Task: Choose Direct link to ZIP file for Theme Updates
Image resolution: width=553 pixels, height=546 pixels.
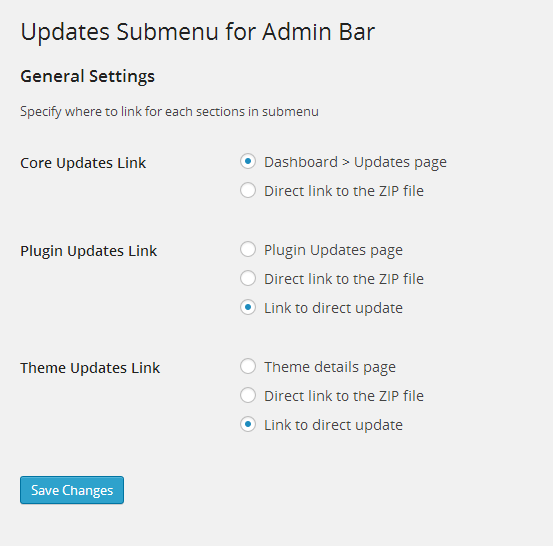Action: (x=248, y=395)
